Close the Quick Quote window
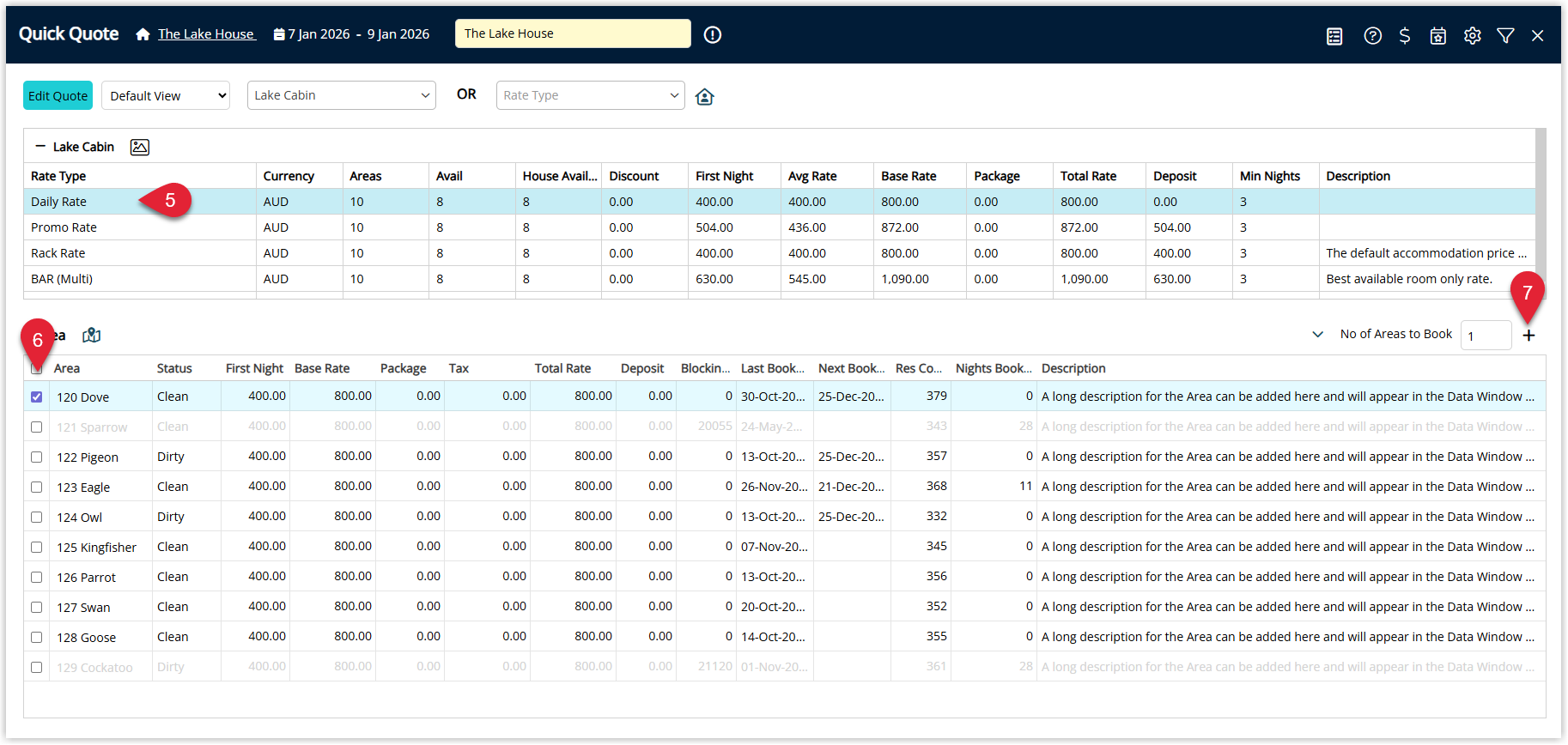 point(1538,35)
